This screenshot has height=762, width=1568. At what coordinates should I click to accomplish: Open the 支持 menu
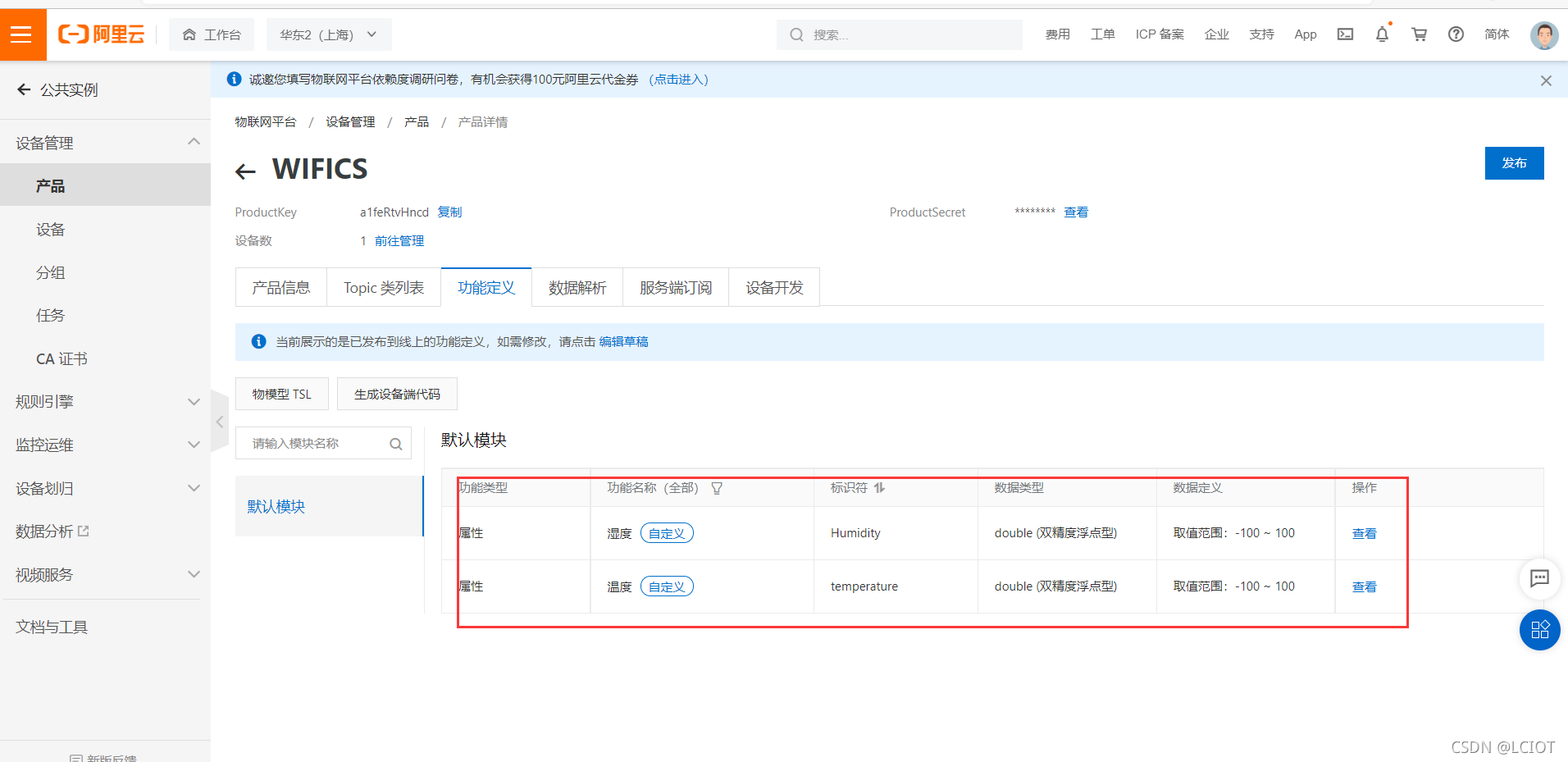[x=1261, y=34]
